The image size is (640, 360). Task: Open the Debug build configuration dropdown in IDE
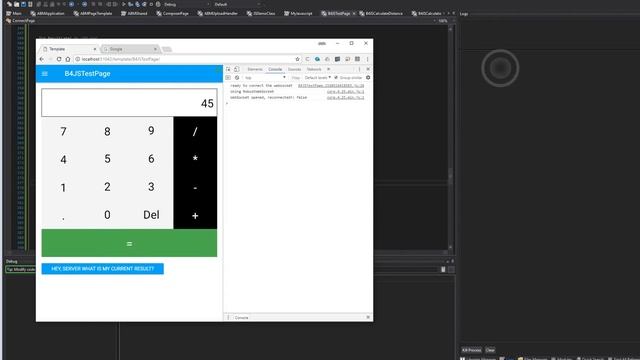click(186, 4)
